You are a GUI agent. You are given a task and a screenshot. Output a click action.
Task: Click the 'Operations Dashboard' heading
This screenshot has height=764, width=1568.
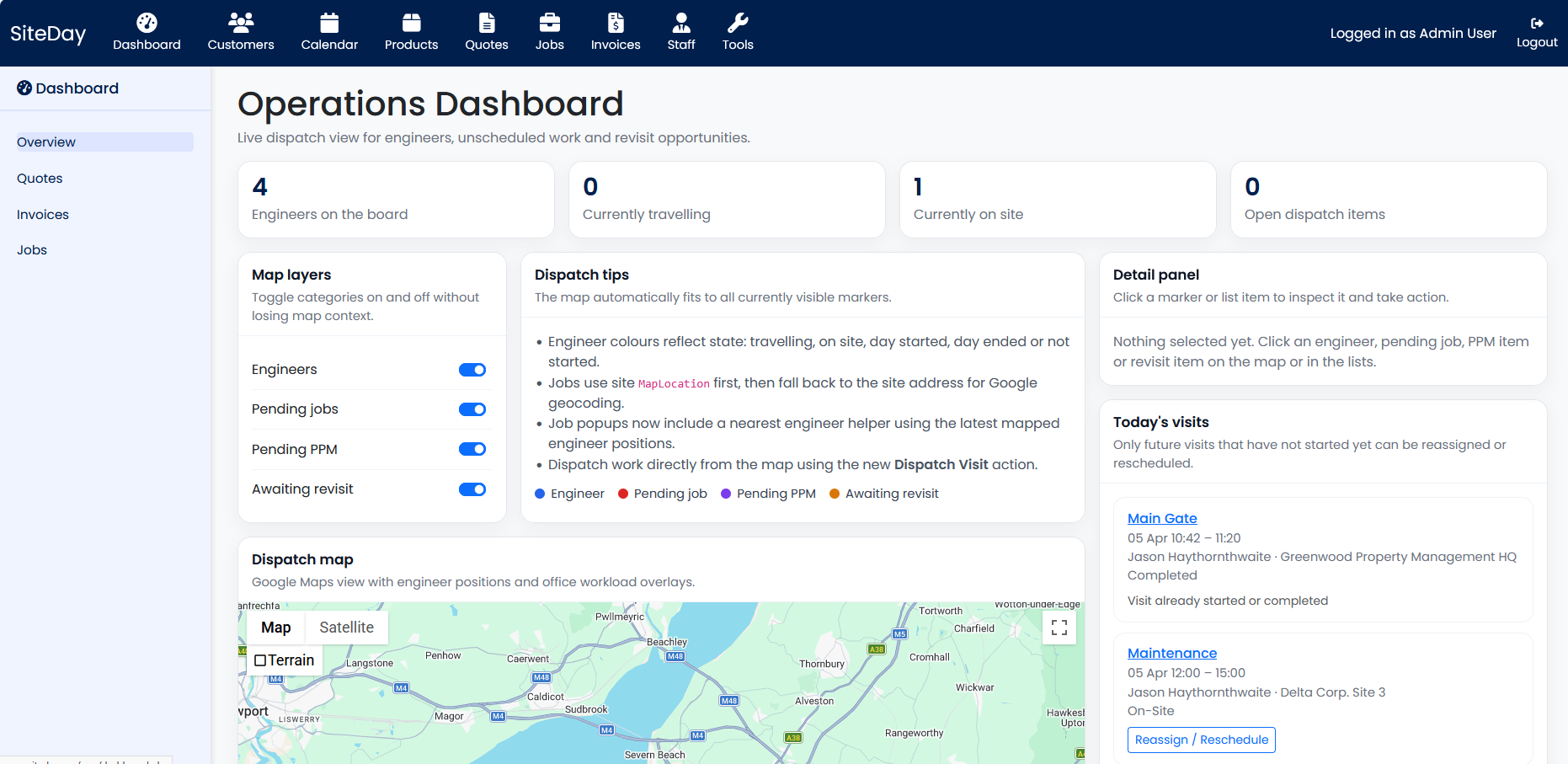pos(430,104)
